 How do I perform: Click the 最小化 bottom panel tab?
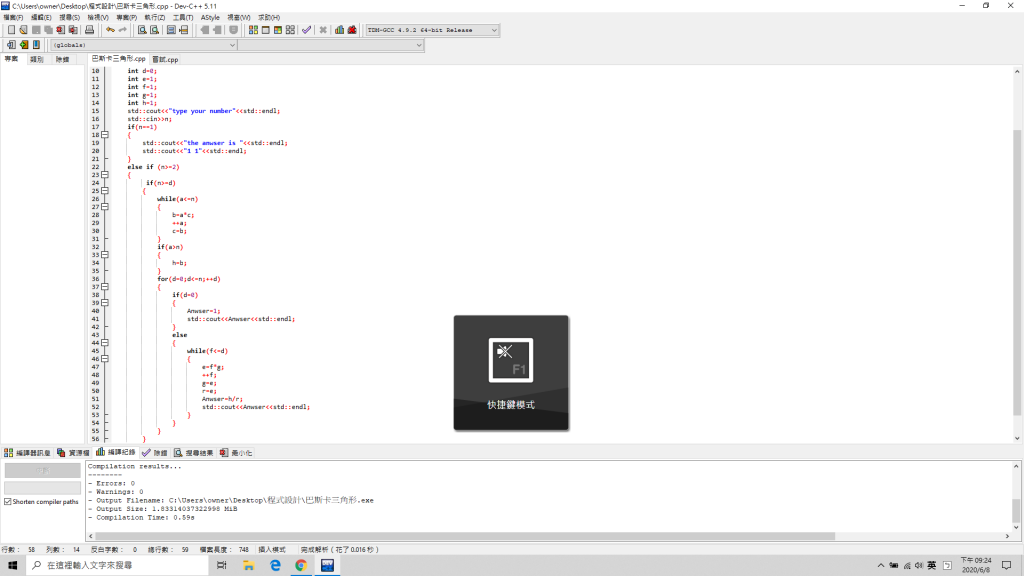click(236, 453)
